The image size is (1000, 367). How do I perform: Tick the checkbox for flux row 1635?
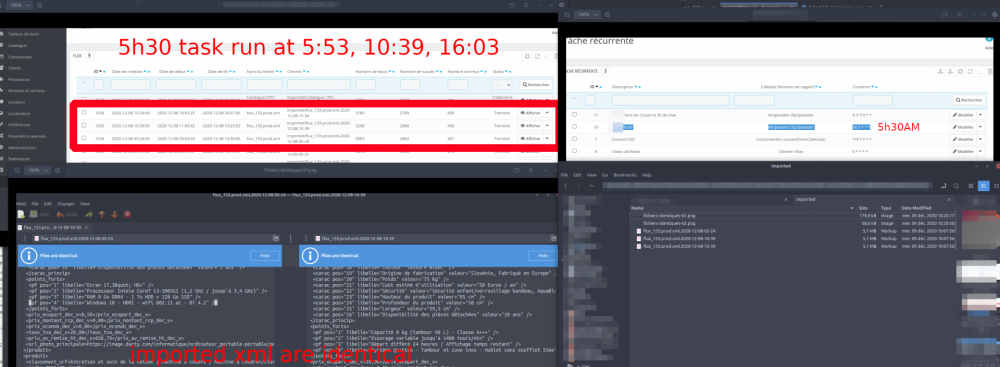pos(84,125)
